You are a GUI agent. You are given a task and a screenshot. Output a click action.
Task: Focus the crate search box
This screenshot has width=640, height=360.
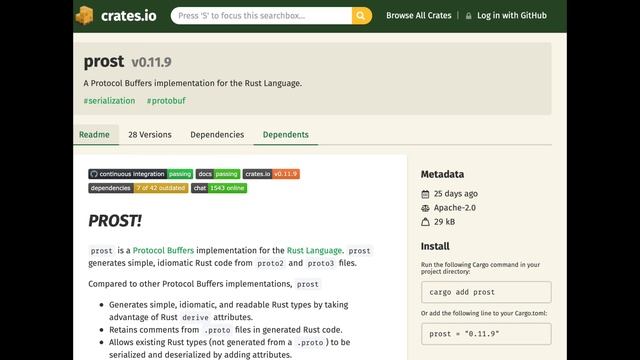click(x=261, y=16)
